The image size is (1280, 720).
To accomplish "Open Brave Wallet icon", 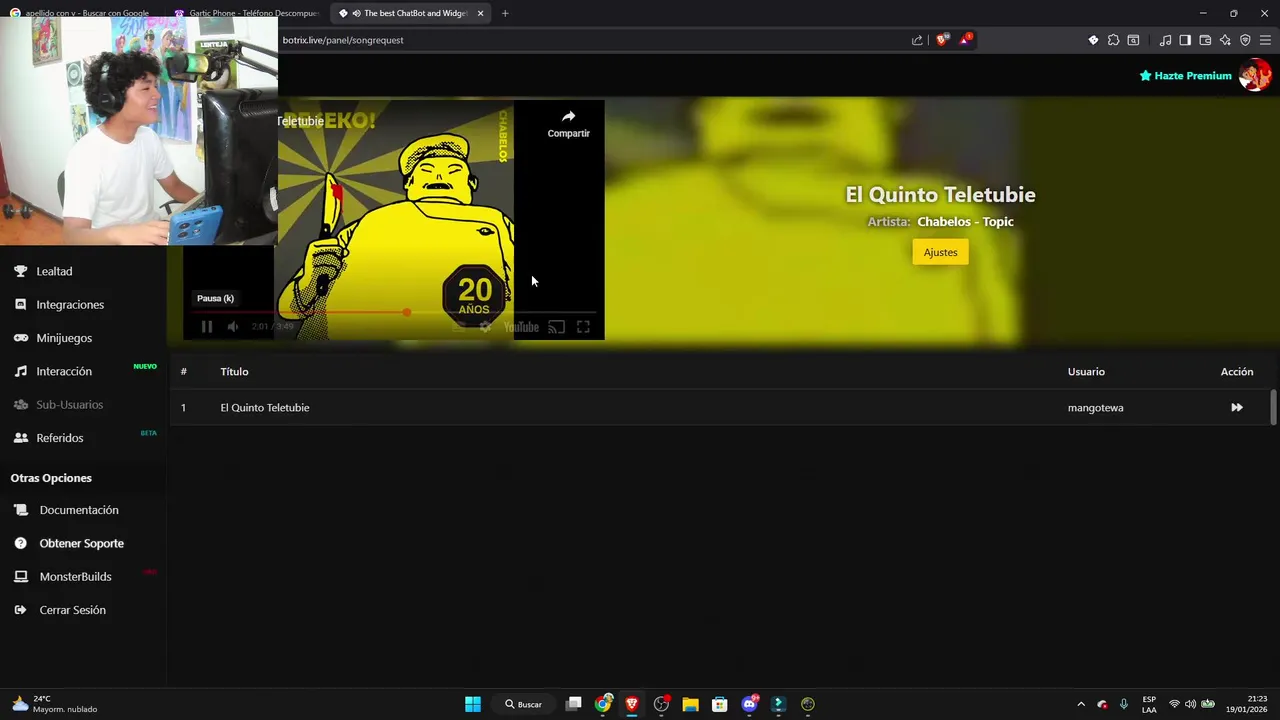I will (x=1205, y=40).
